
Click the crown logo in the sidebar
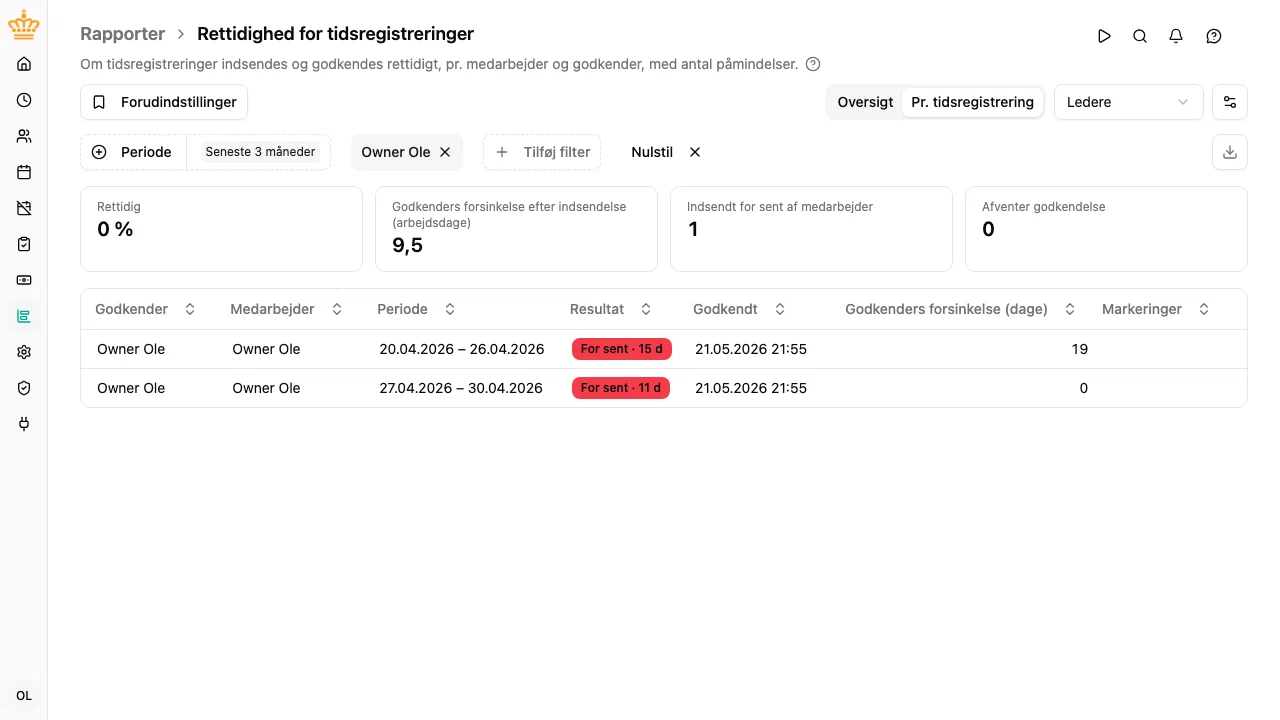pos(24,26)
